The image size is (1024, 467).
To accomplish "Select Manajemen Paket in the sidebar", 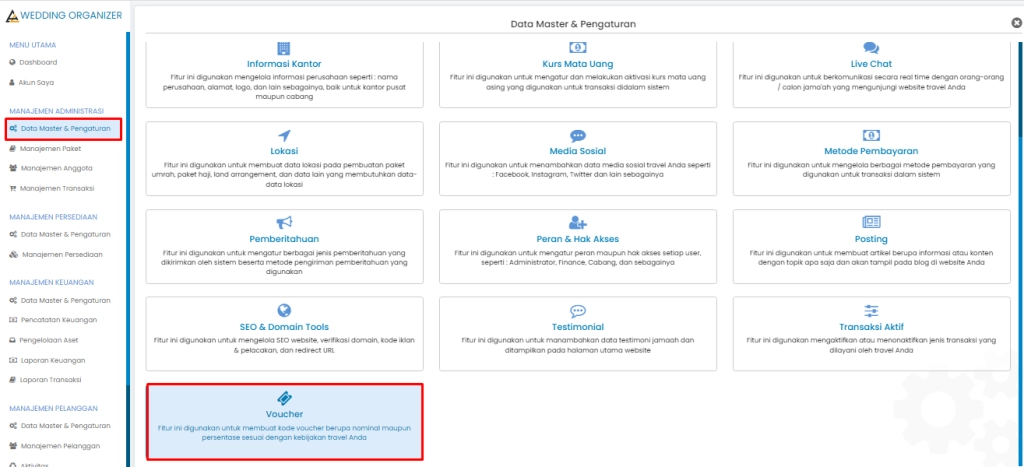I will point(50,148).
